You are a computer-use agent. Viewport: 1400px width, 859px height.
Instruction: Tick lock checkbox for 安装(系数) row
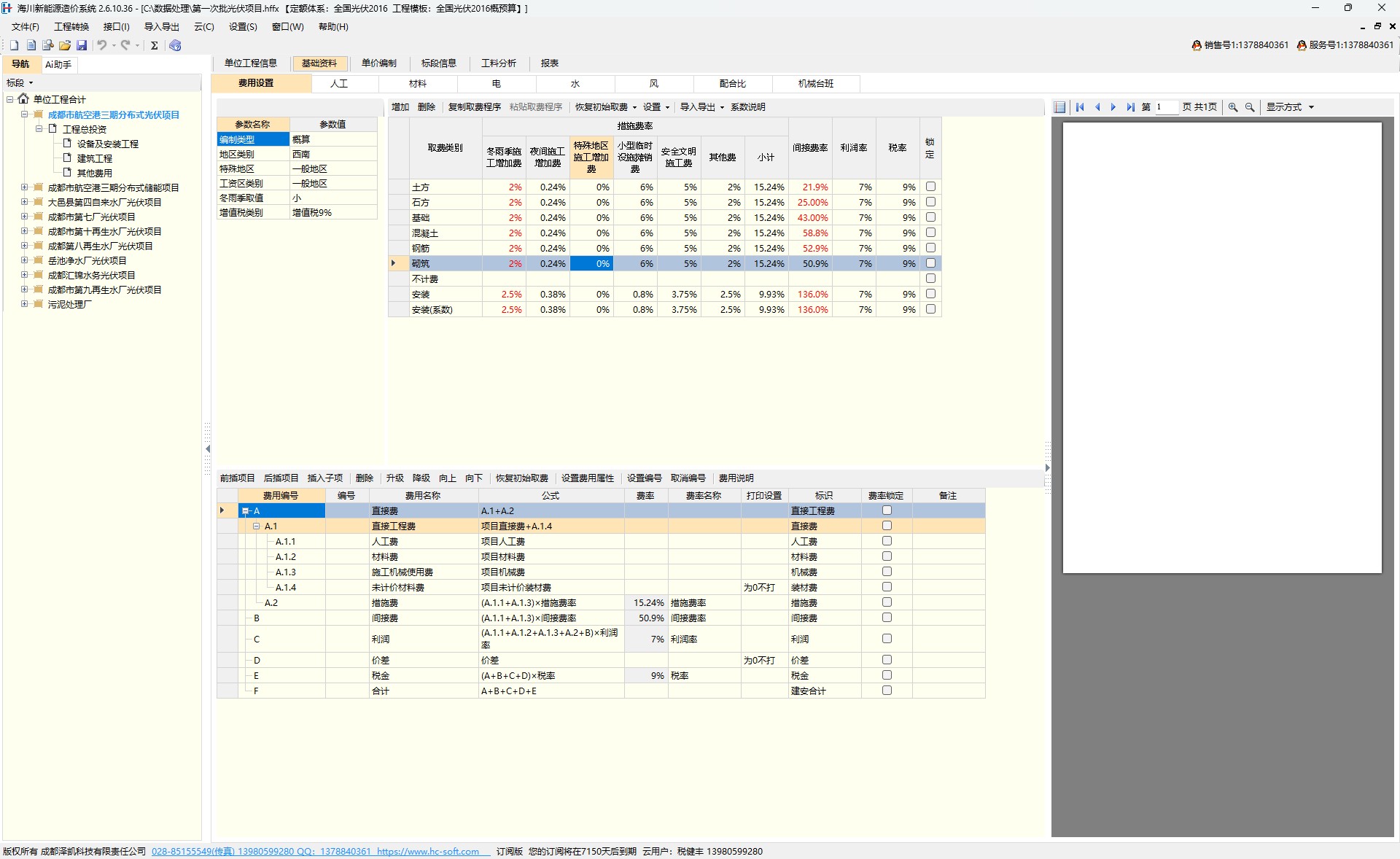coord(930,309)
